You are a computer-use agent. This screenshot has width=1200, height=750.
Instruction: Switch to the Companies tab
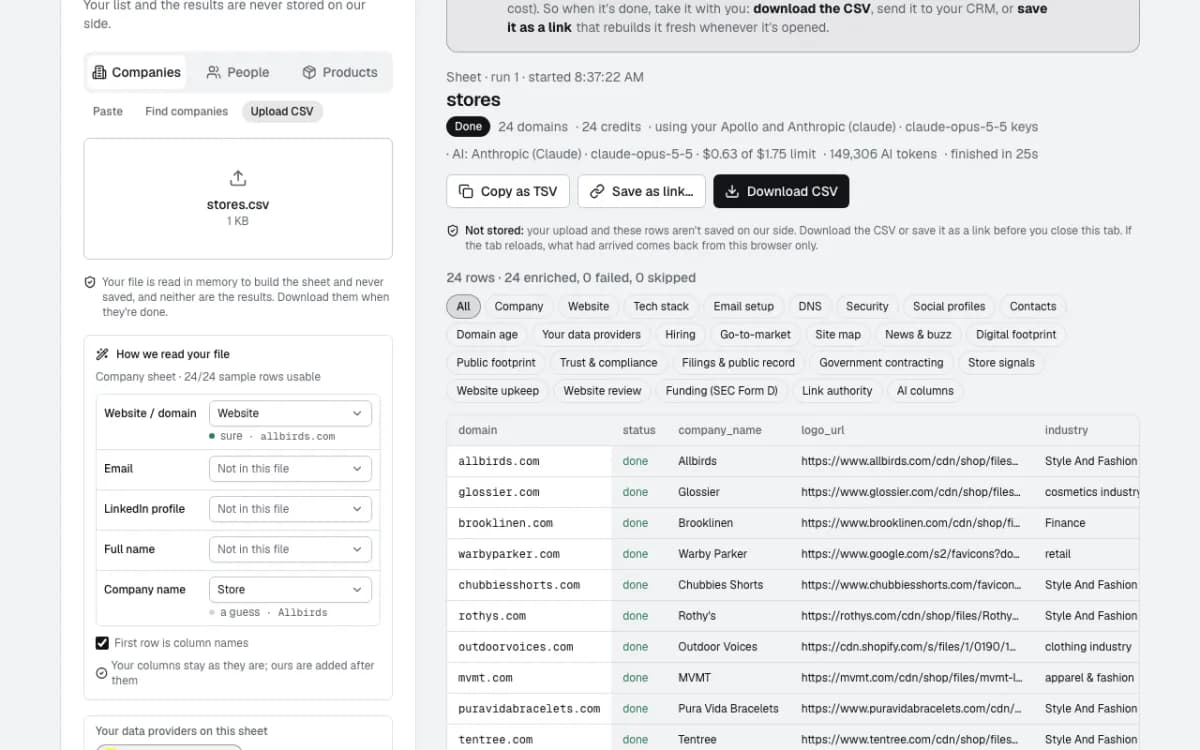click(136, 72)
